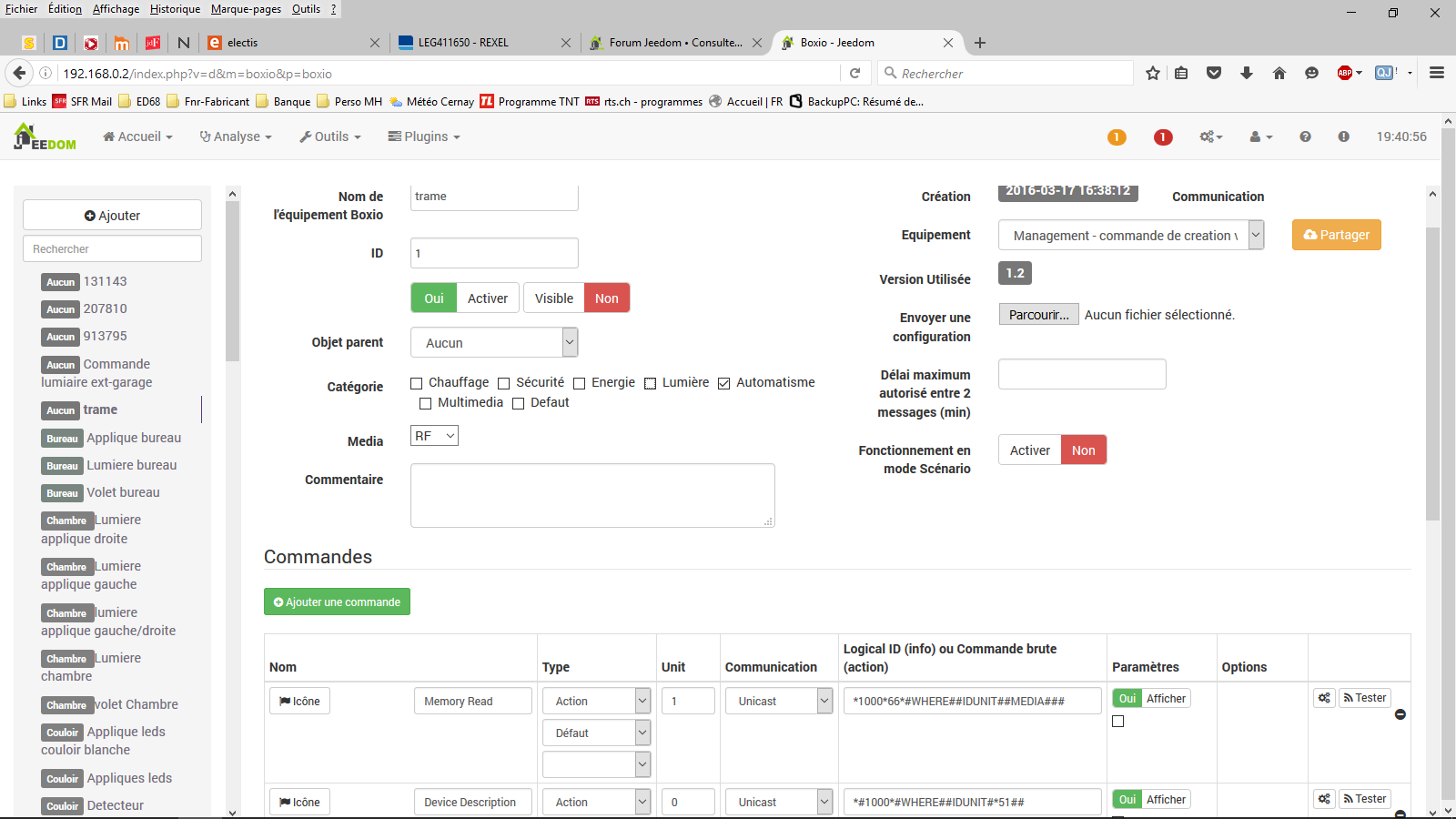Reload the page with refresh icon
1456x819 pixels.
tap(854, 73)
